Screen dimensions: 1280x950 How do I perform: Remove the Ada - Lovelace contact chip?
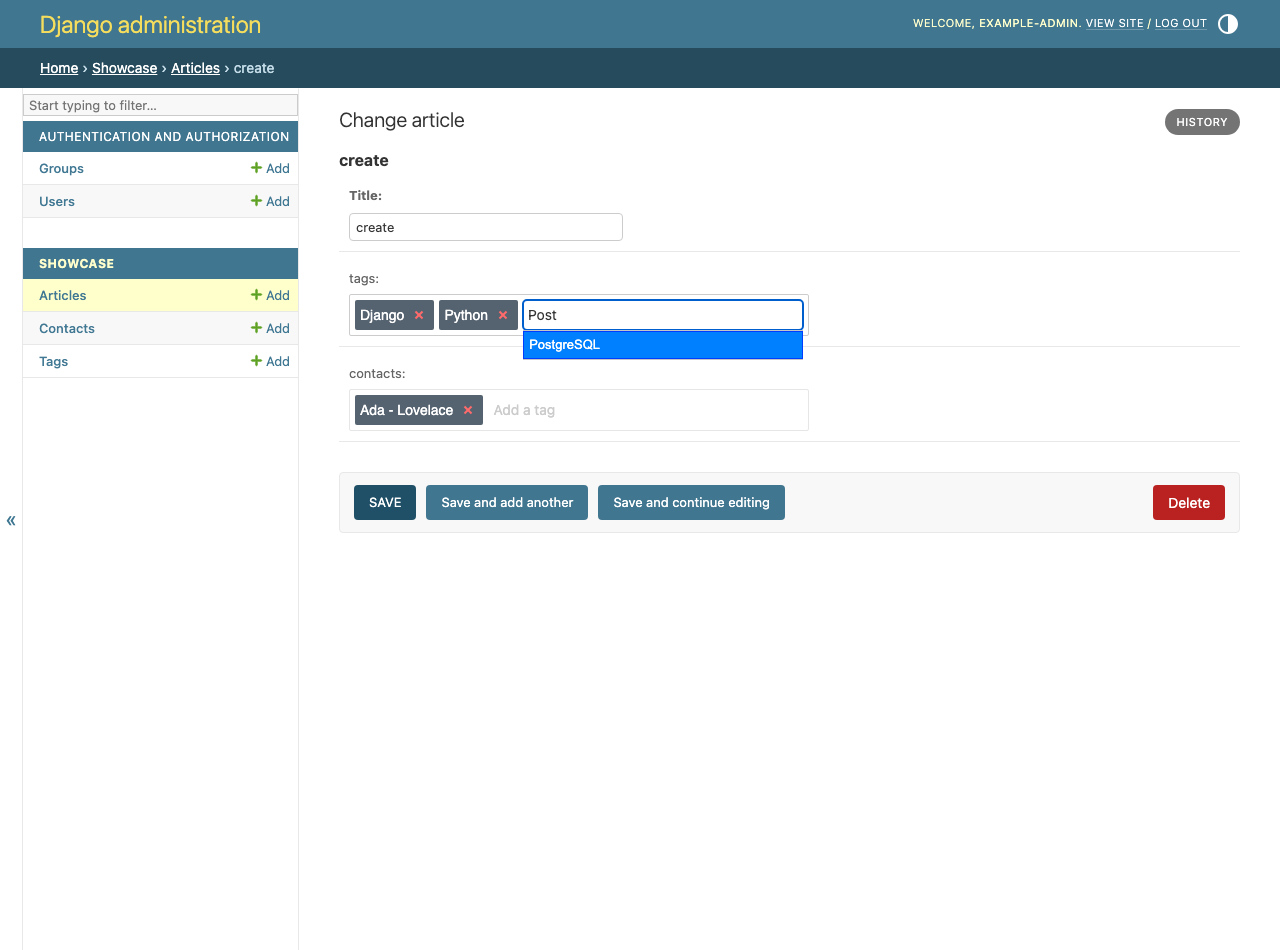(x=467, y=410)
